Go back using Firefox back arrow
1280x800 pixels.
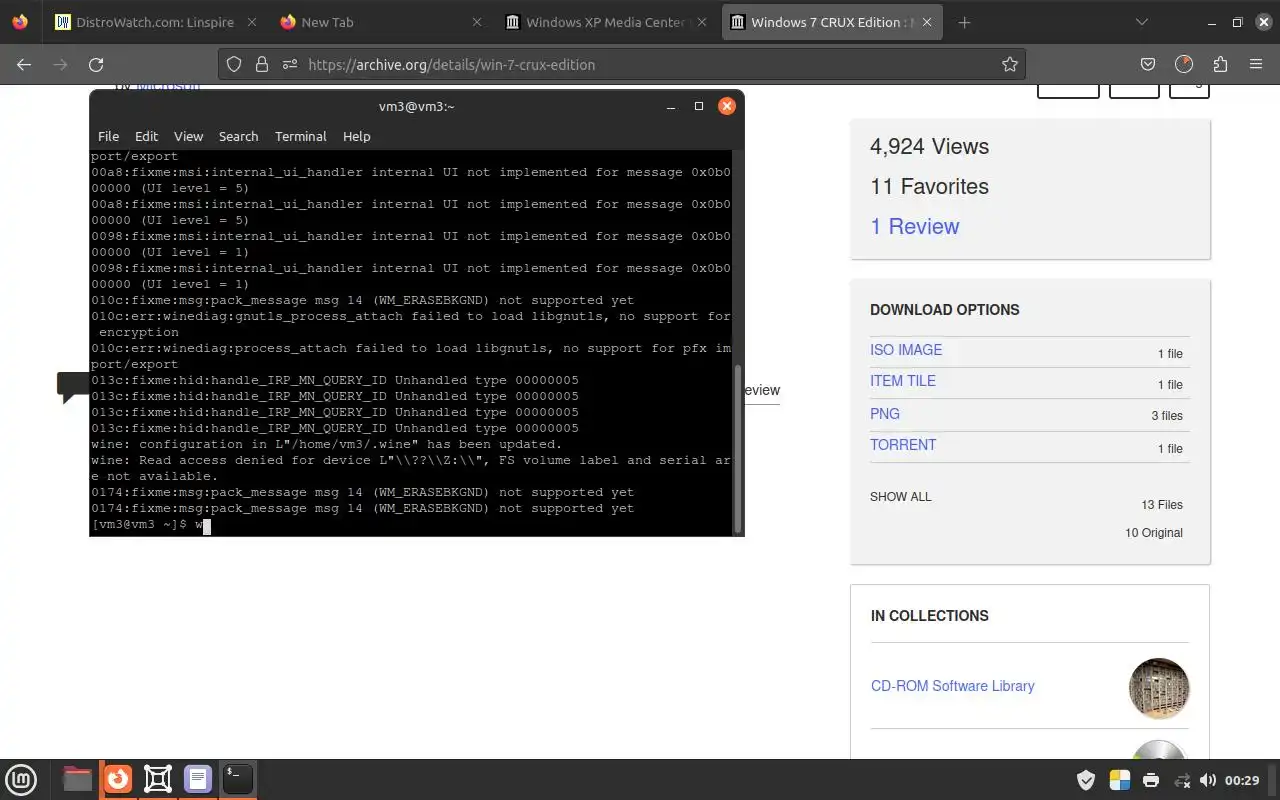(25, 64)
